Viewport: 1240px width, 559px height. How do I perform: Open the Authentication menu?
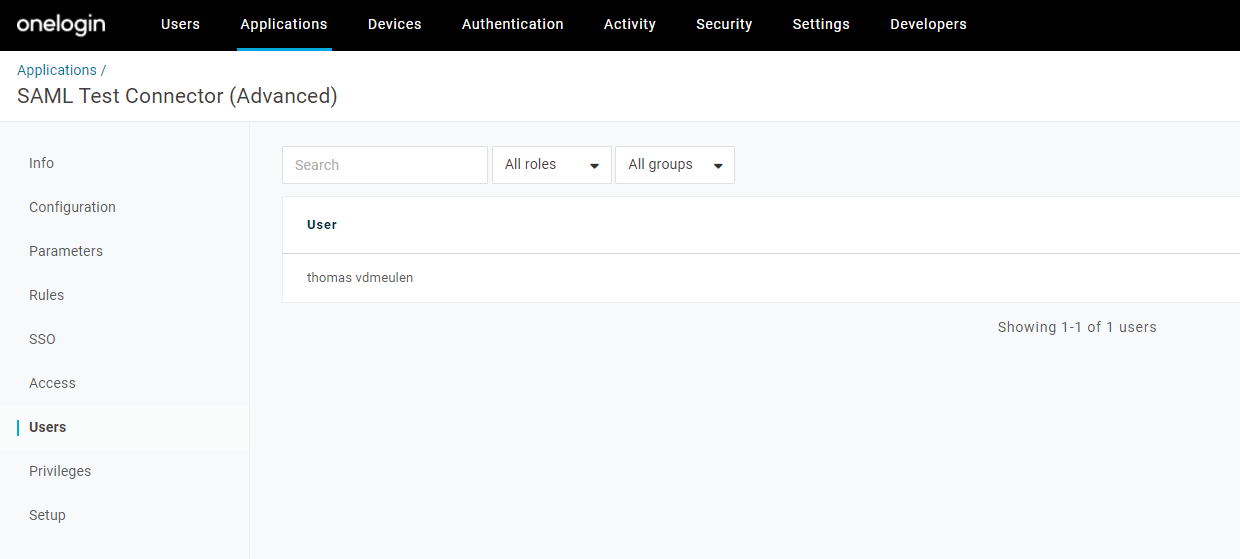[513, 24]
